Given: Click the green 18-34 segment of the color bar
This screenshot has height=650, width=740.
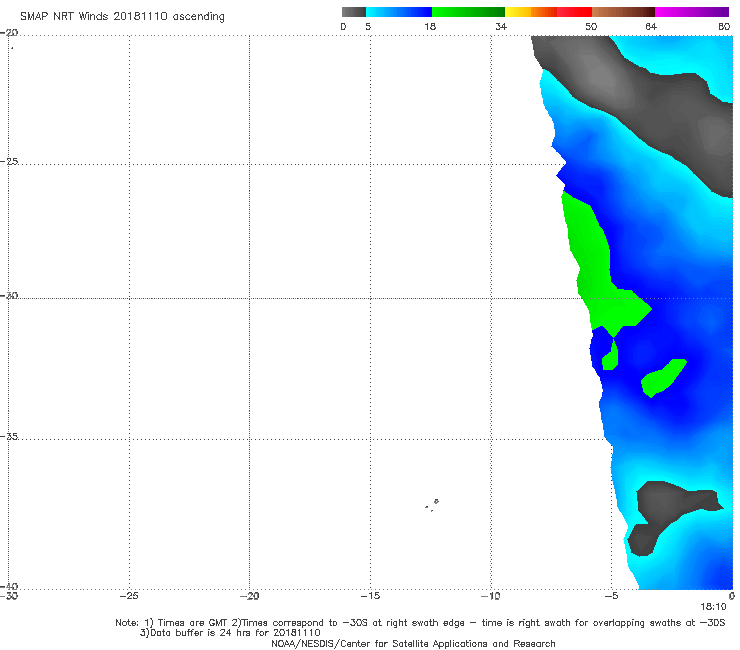Looking at the screenshot, I should click(x=468, y=12).
